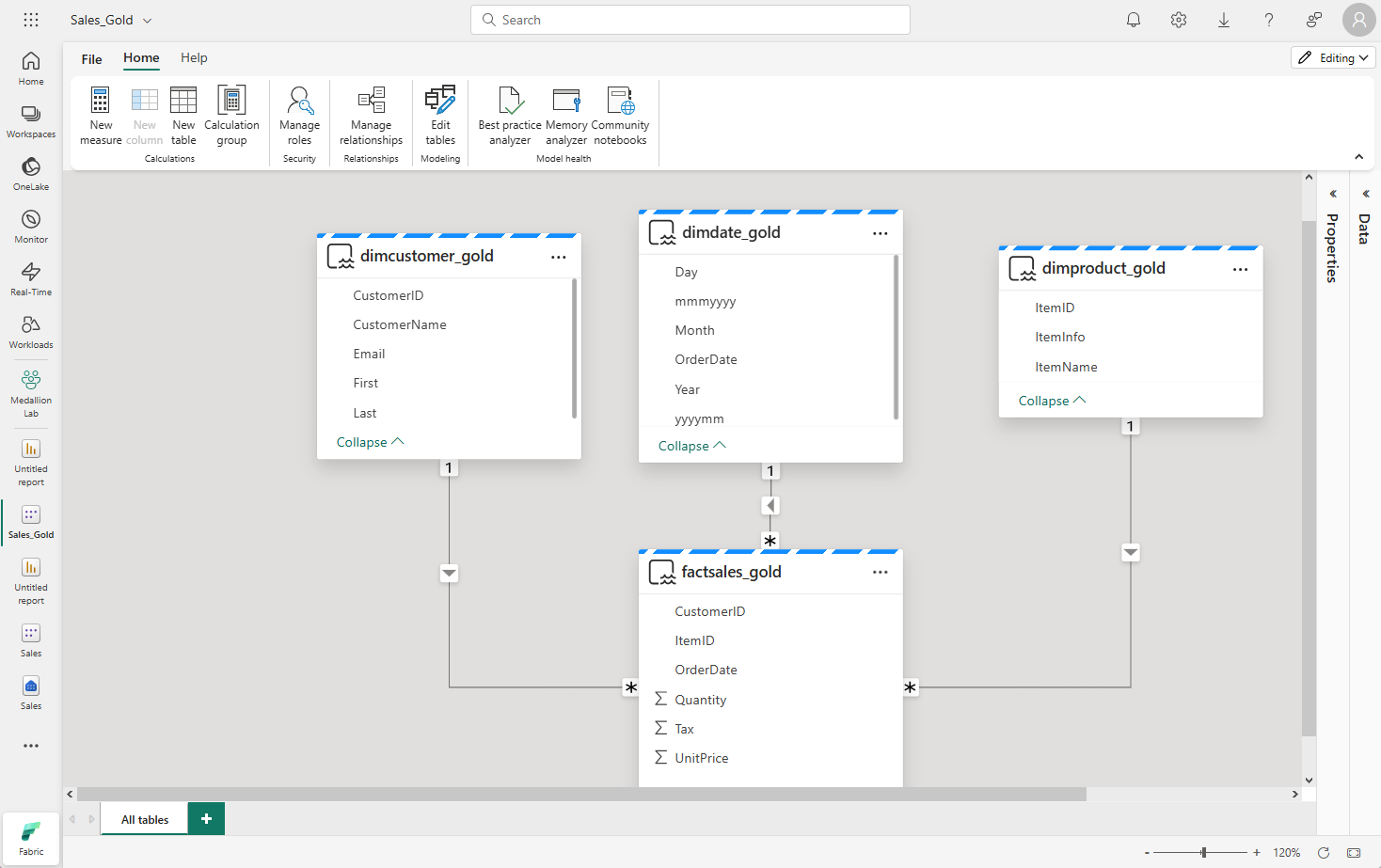The height and width of the screenshot is (868, 1381).
Task: Collapse the dimproduct_gold field list
Action: pyautogui.click(x=1051, y=400)
